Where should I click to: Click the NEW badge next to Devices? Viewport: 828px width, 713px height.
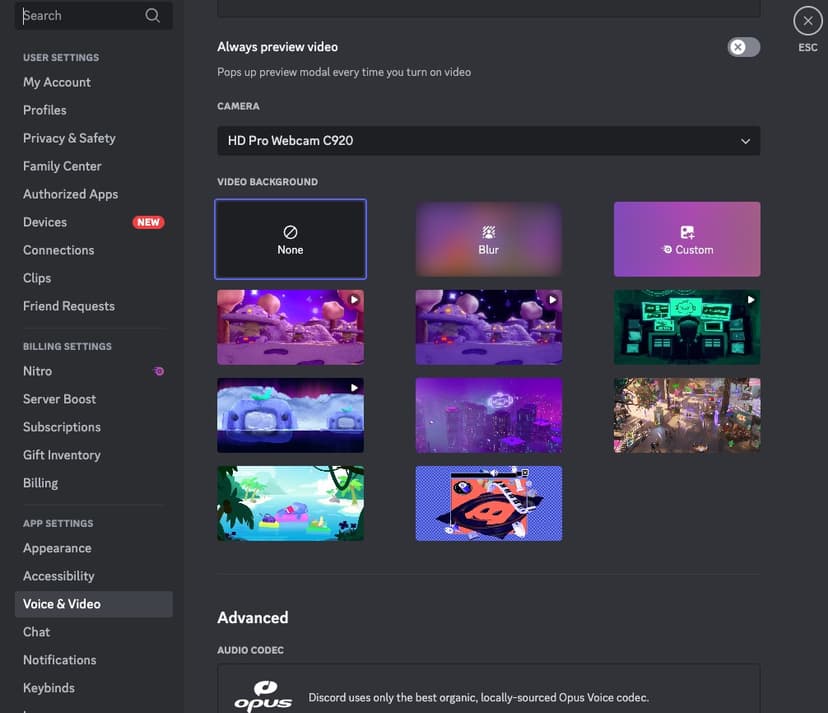148,222
